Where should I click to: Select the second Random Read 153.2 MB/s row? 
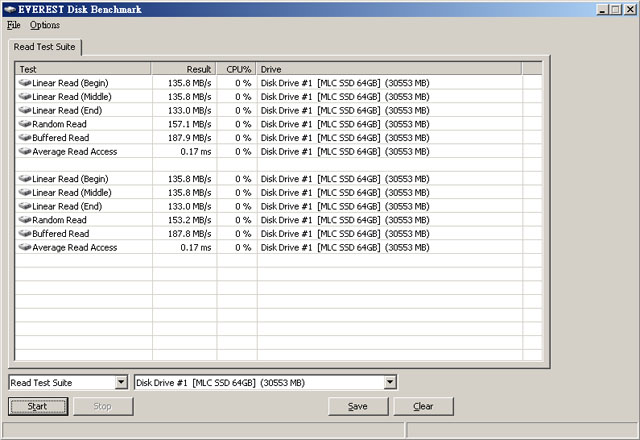(x=200, y=220)
